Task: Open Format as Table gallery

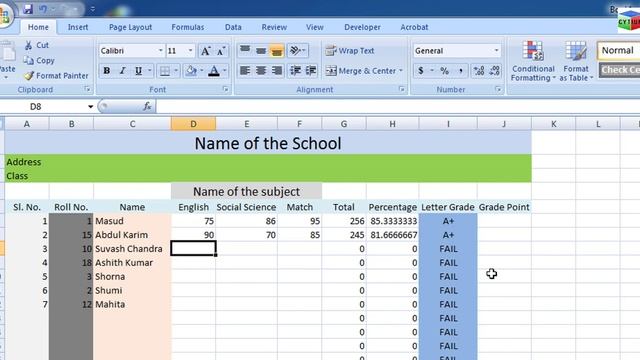Action: pyautogui.click(x=576, y=61)
